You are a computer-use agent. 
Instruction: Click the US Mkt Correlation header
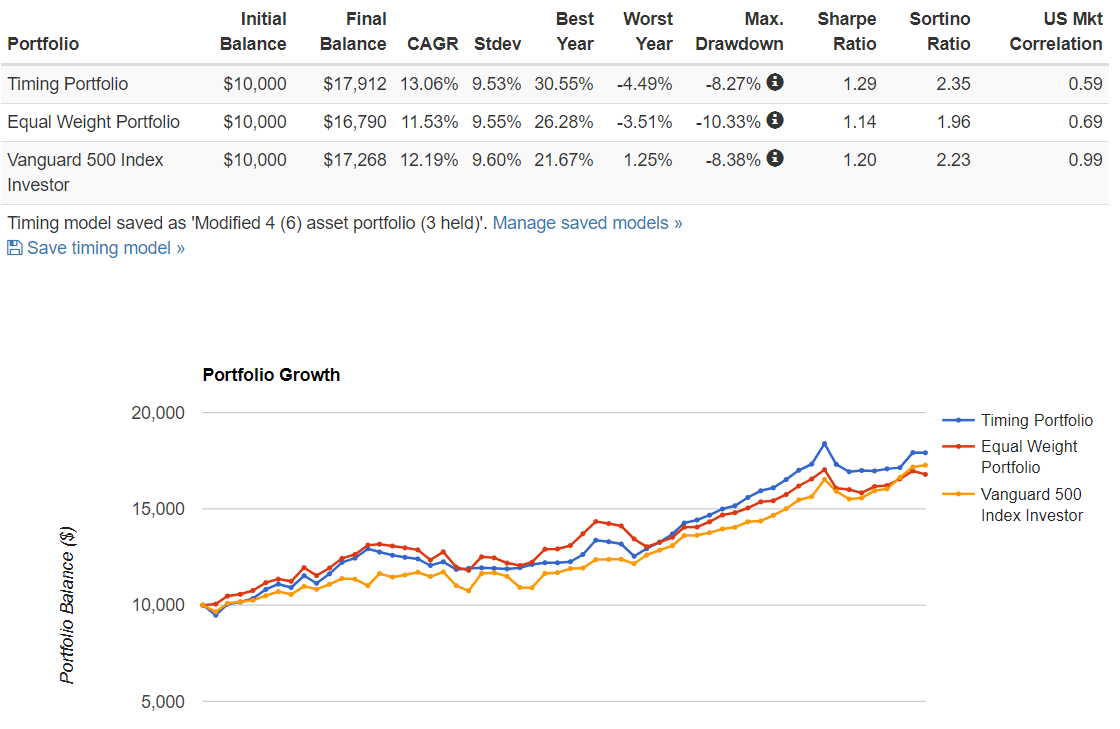[x=1055, y=31]
